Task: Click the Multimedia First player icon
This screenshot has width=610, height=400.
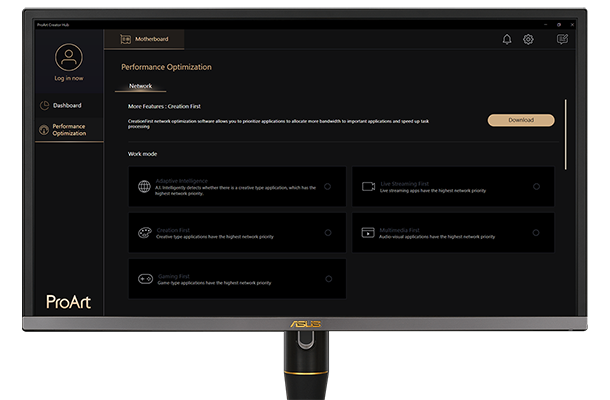Action: point(368,233)
